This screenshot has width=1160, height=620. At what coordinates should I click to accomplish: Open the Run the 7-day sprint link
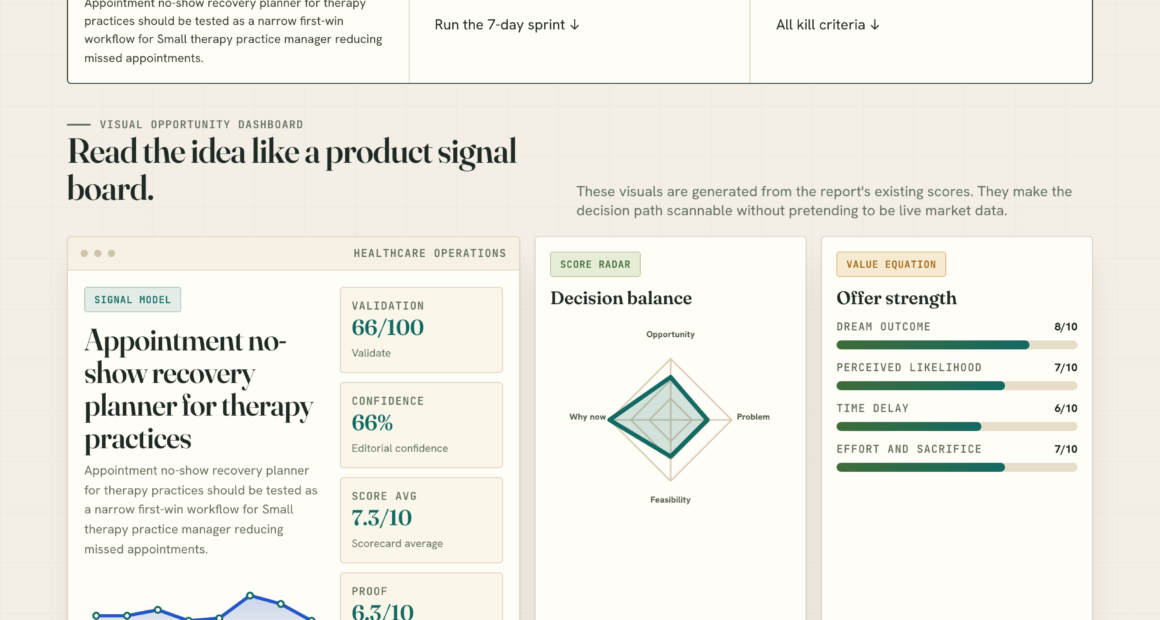click(x=507, y=24)
